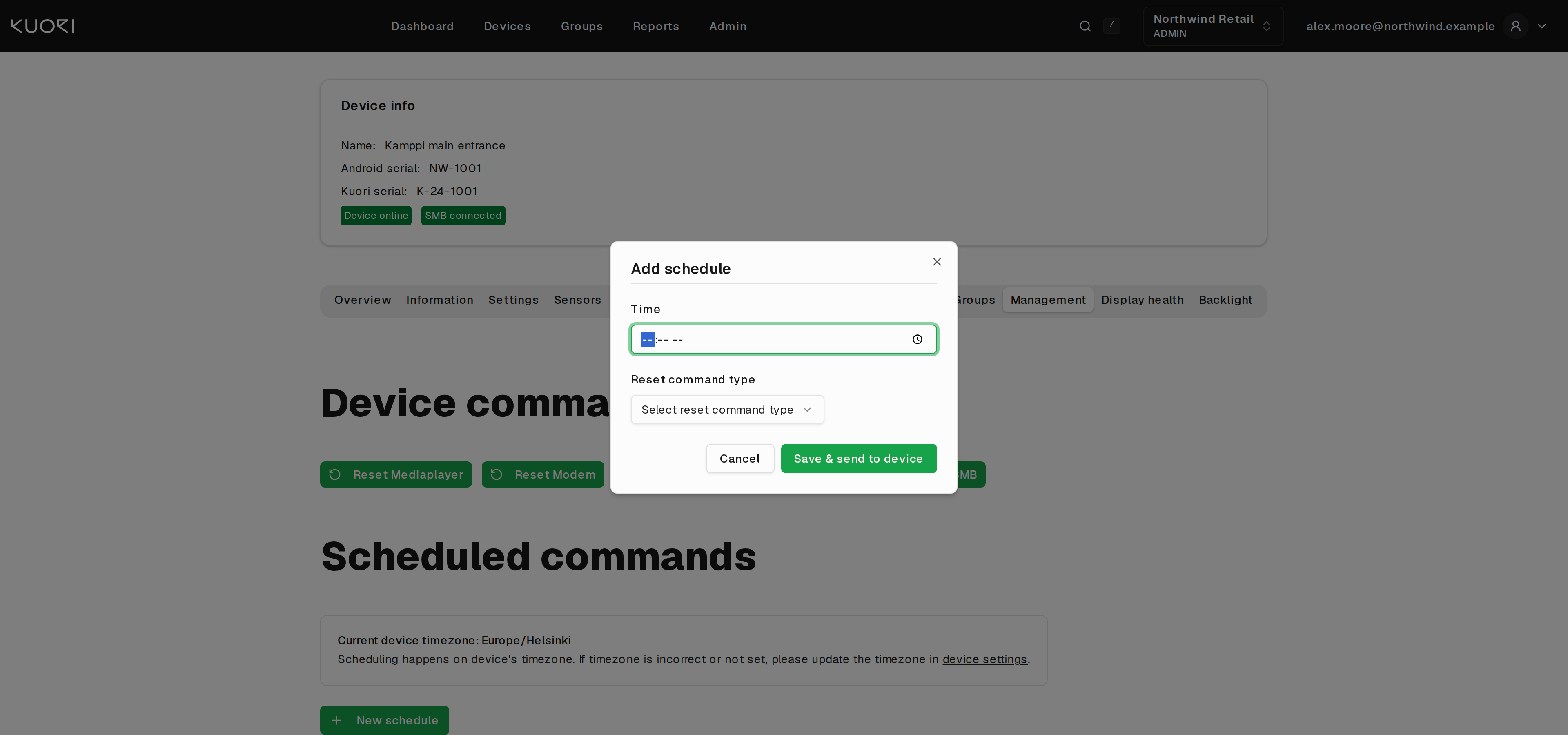
Task: Follow the device settings link
Action: [984, 659]
